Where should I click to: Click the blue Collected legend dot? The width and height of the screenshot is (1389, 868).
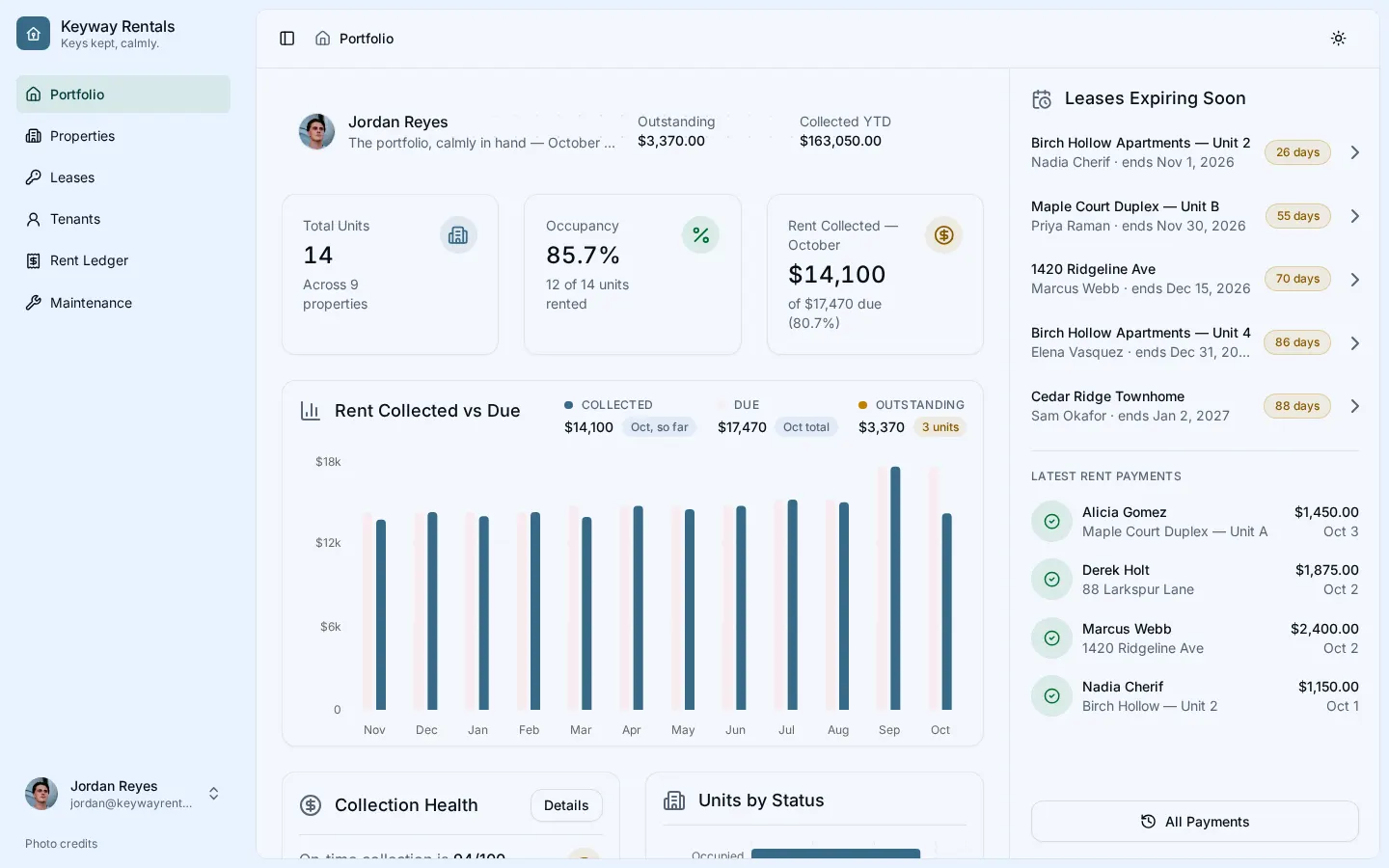coord(569,405)
